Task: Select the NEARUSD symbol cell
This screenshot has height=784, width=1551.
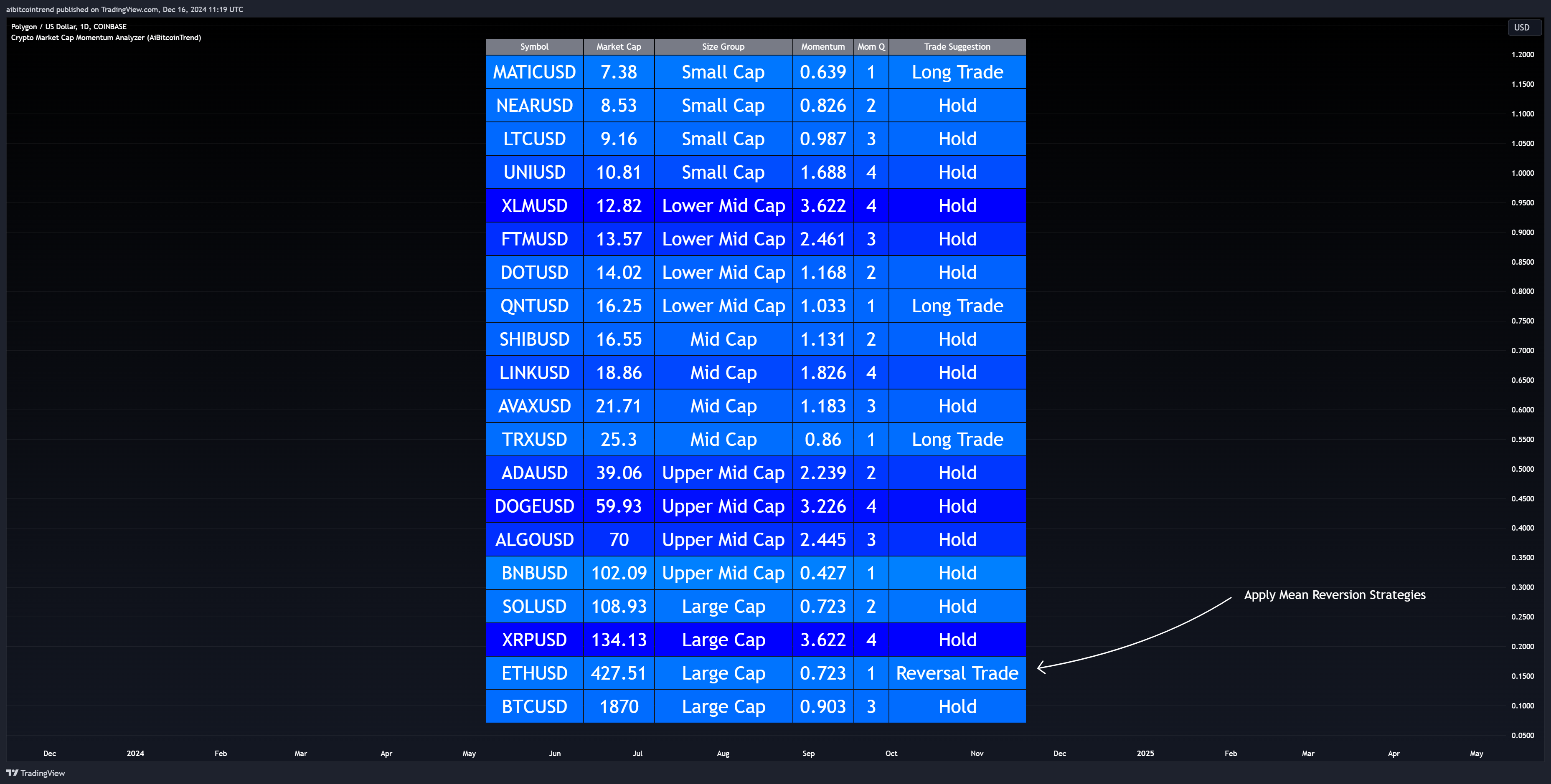Action: tap(535, 105)
